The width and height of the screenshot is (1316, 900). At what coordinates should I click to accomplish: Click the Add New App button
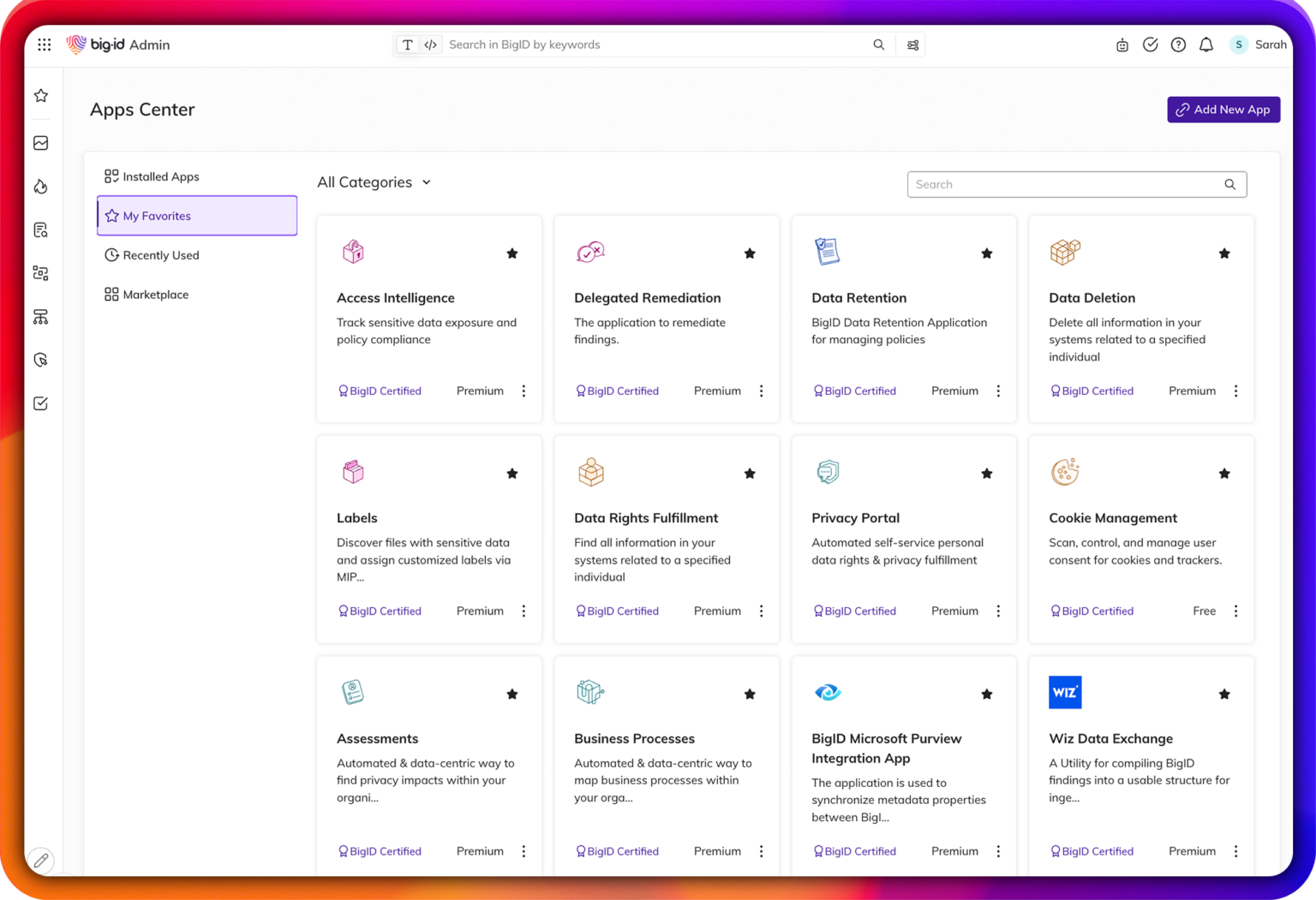point(1223,110)
